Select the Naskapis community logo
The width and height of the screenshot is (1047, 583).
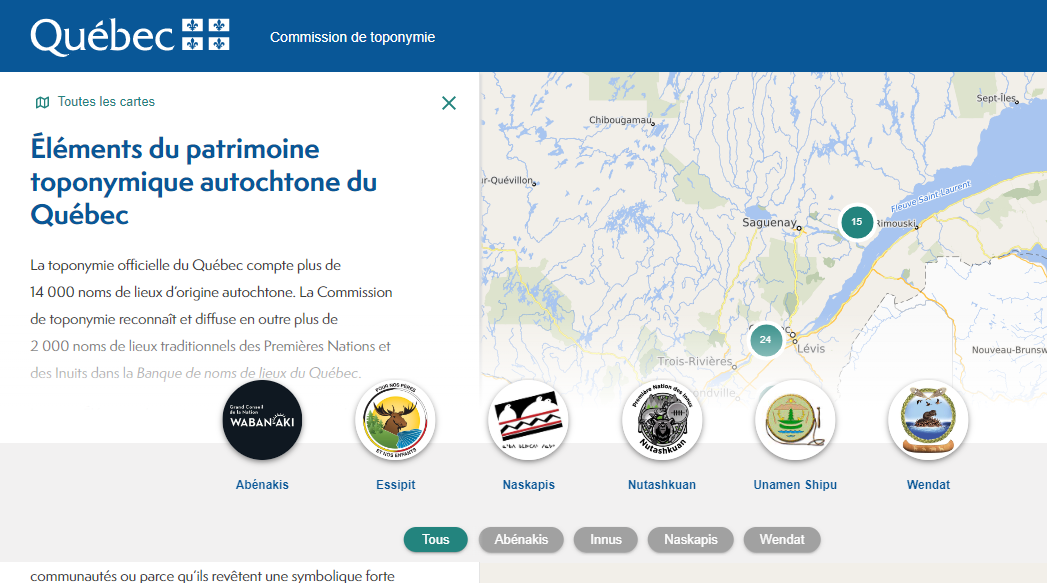pos(528,421)
